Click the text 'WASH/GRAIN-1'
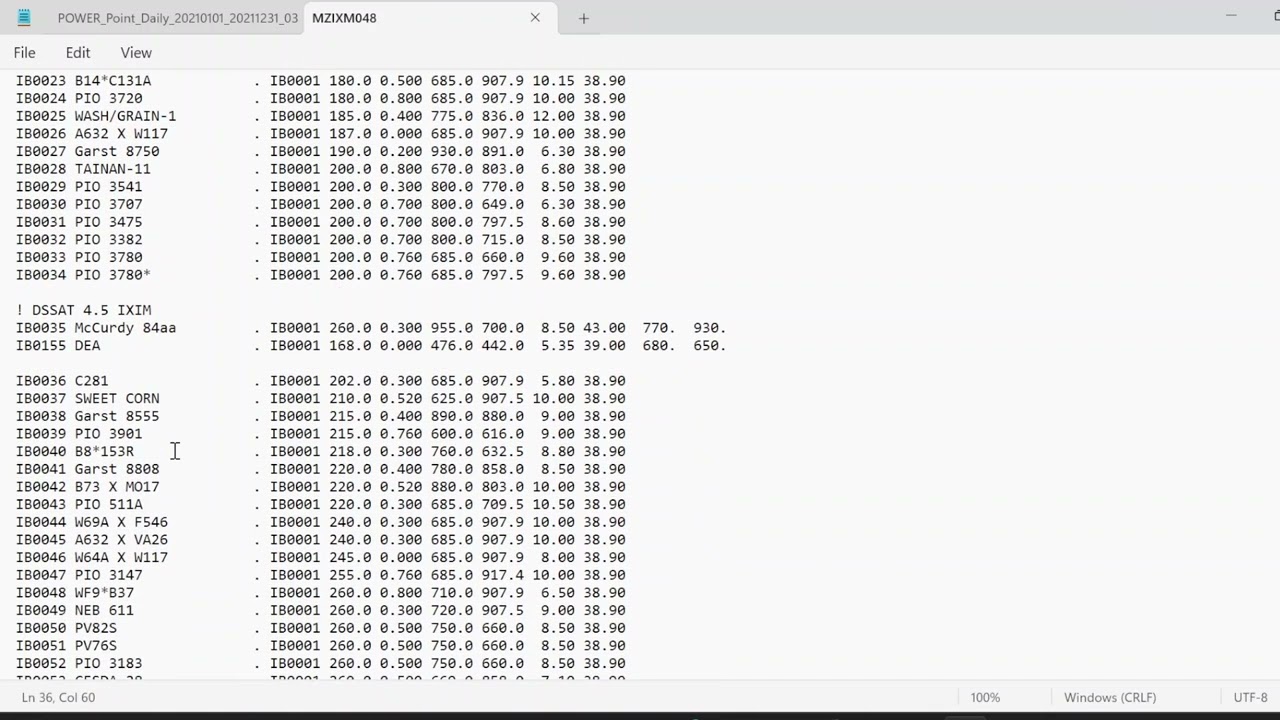The width and height of the screenshot is (1280, 720). click(x=125, y=116)
